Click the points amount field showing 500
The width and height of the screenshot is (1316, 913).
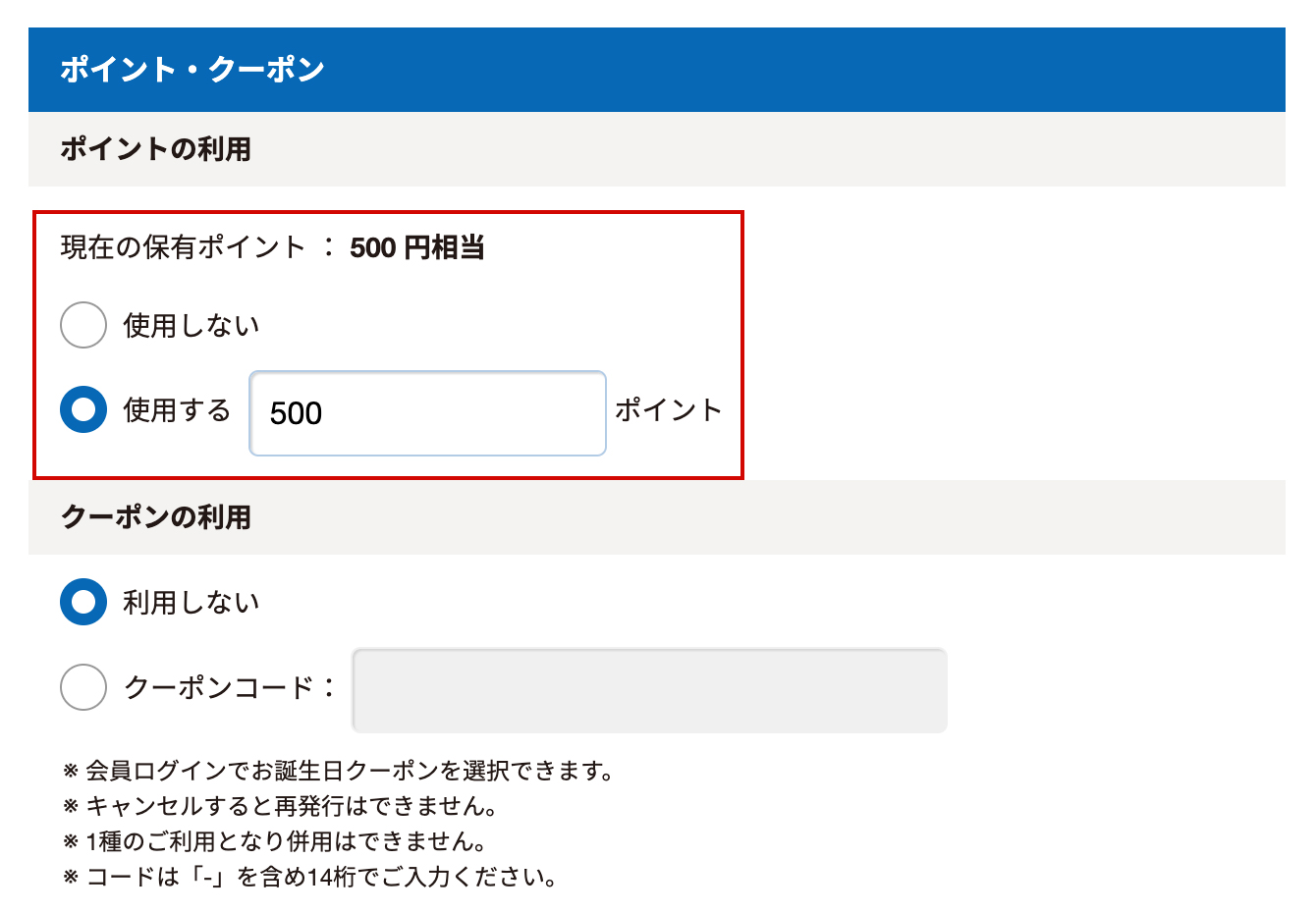(x=427, y=413)
